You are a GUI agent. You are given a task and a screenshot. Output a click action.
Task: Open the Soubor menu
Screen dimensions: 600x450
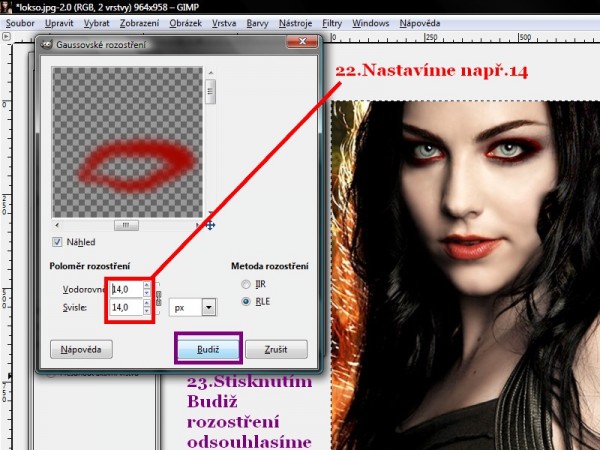point(20,23)
